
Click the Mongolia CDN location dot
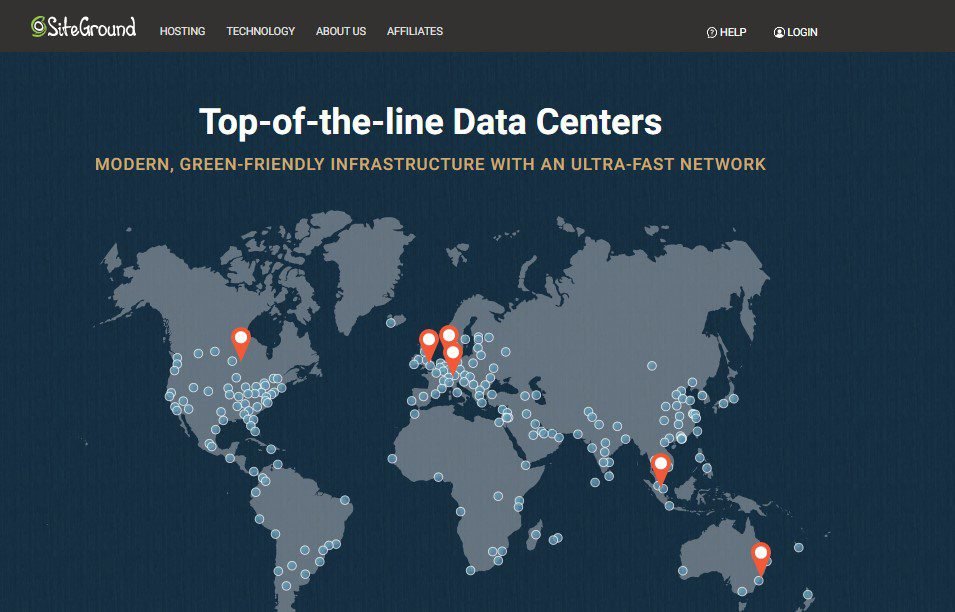coord(652,366)
